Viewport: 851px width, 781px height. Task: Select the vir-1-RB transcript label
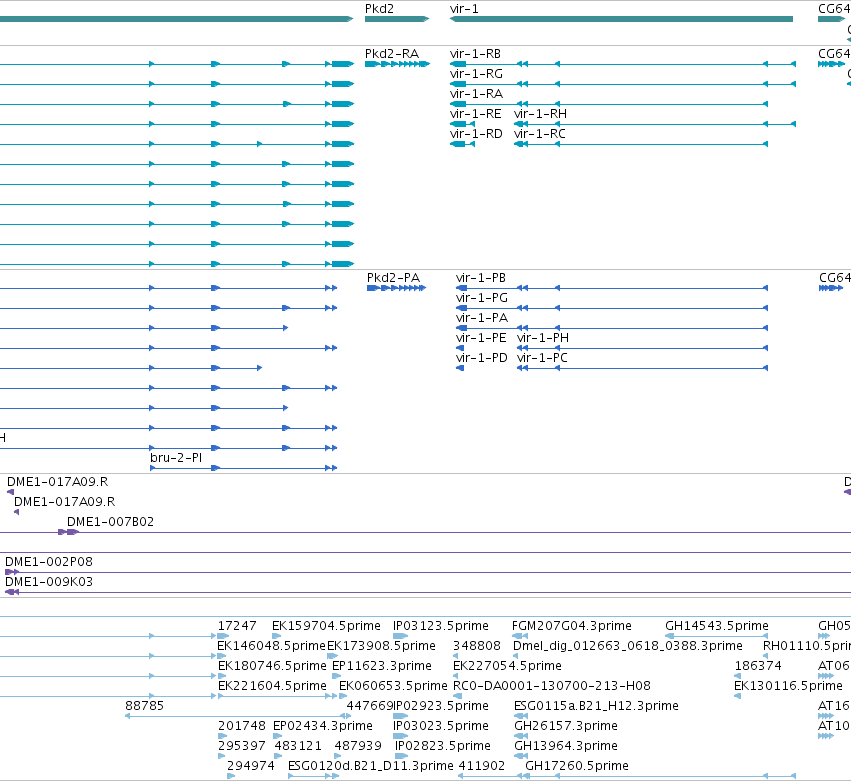point(475,54)
